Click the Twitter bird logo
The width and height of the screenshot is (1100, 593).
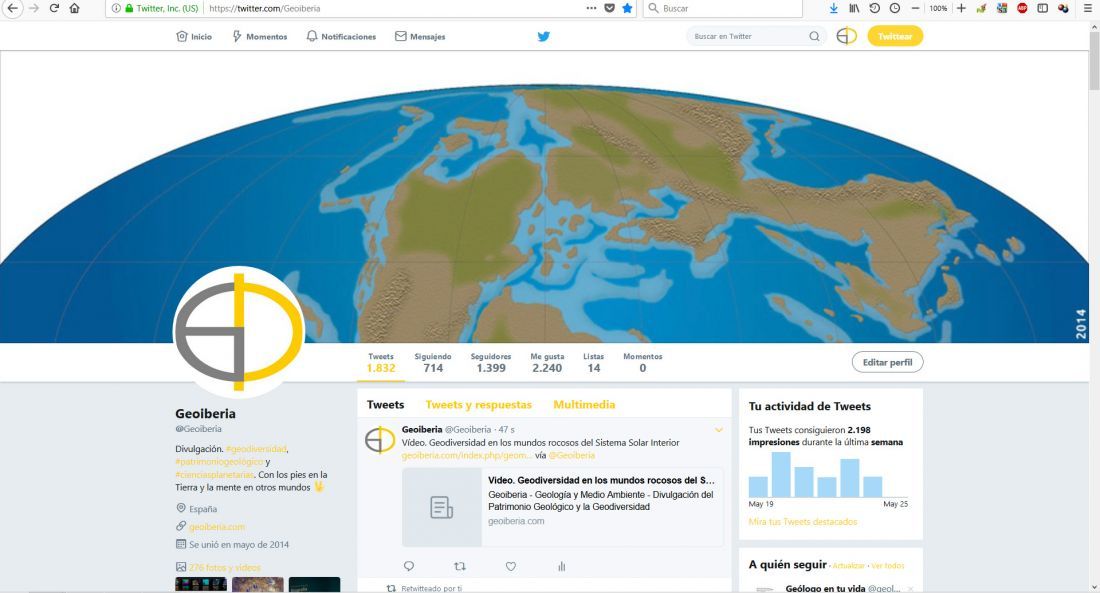point(544,36)
